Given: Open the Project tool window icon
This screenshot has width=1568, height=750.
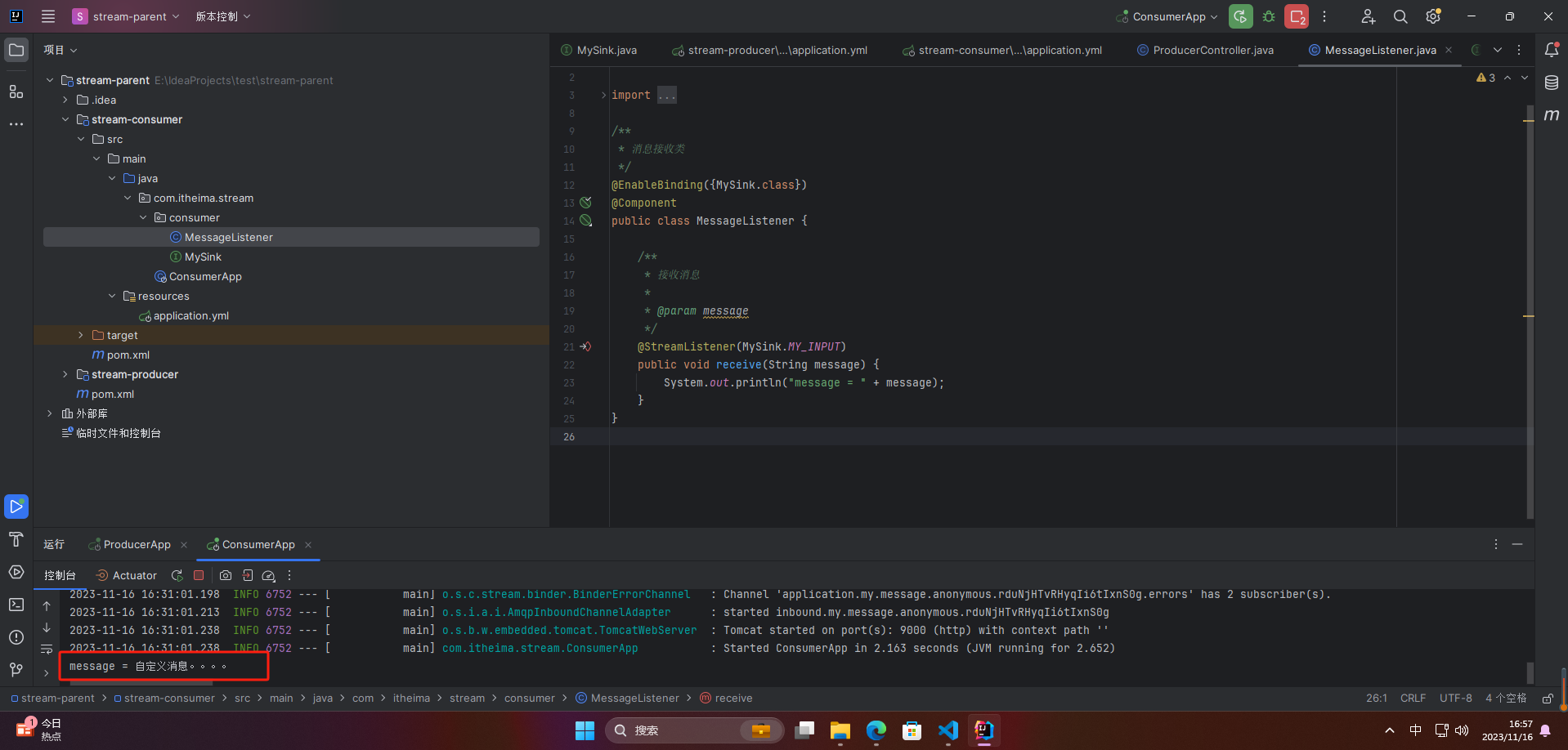Looking at the screenshot, I should (x=16, y=50).
